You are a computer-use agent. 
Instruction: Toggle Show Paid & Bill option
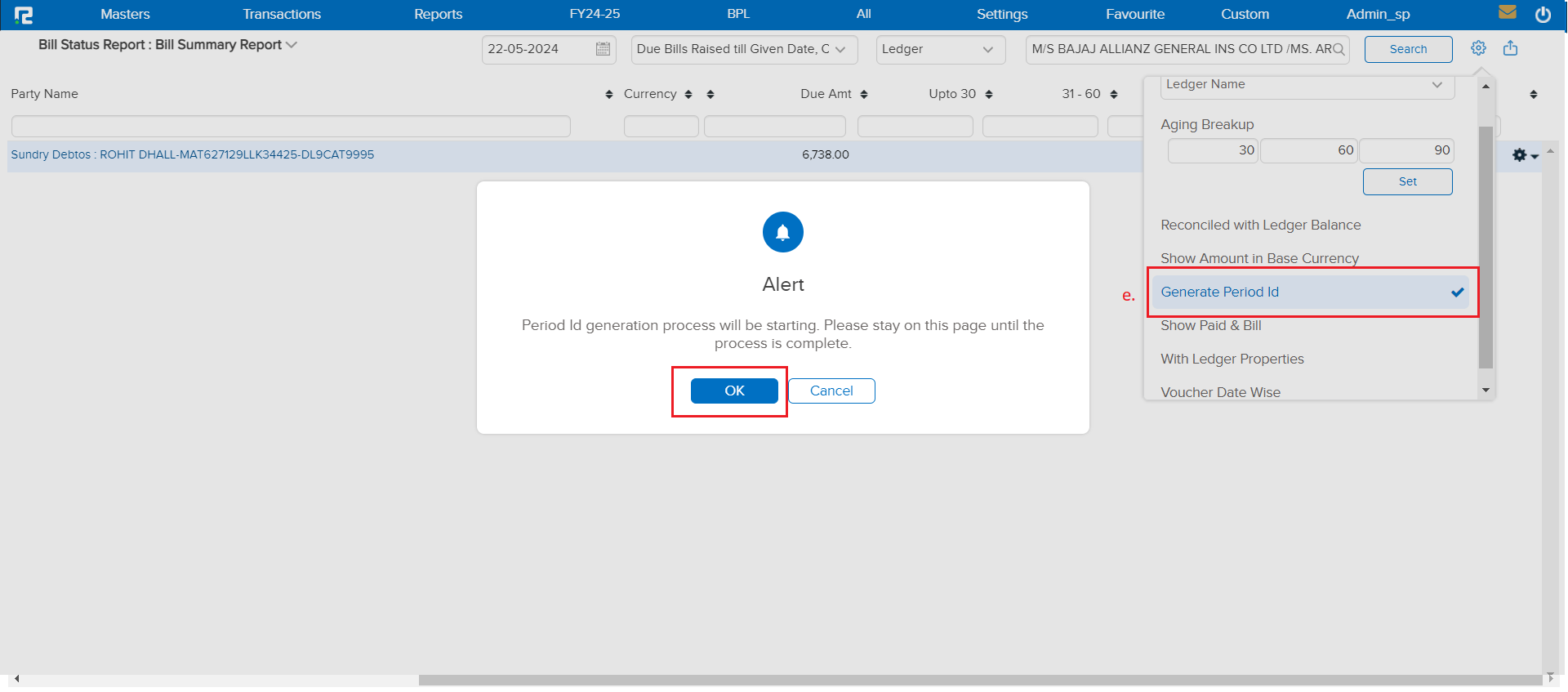(x=1210, y=326)
